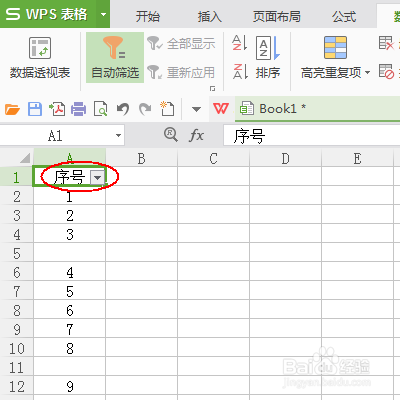Expand the Name Box dropdown arrow
This screenshot has width=400, height=400.
[x=118, y=136]
